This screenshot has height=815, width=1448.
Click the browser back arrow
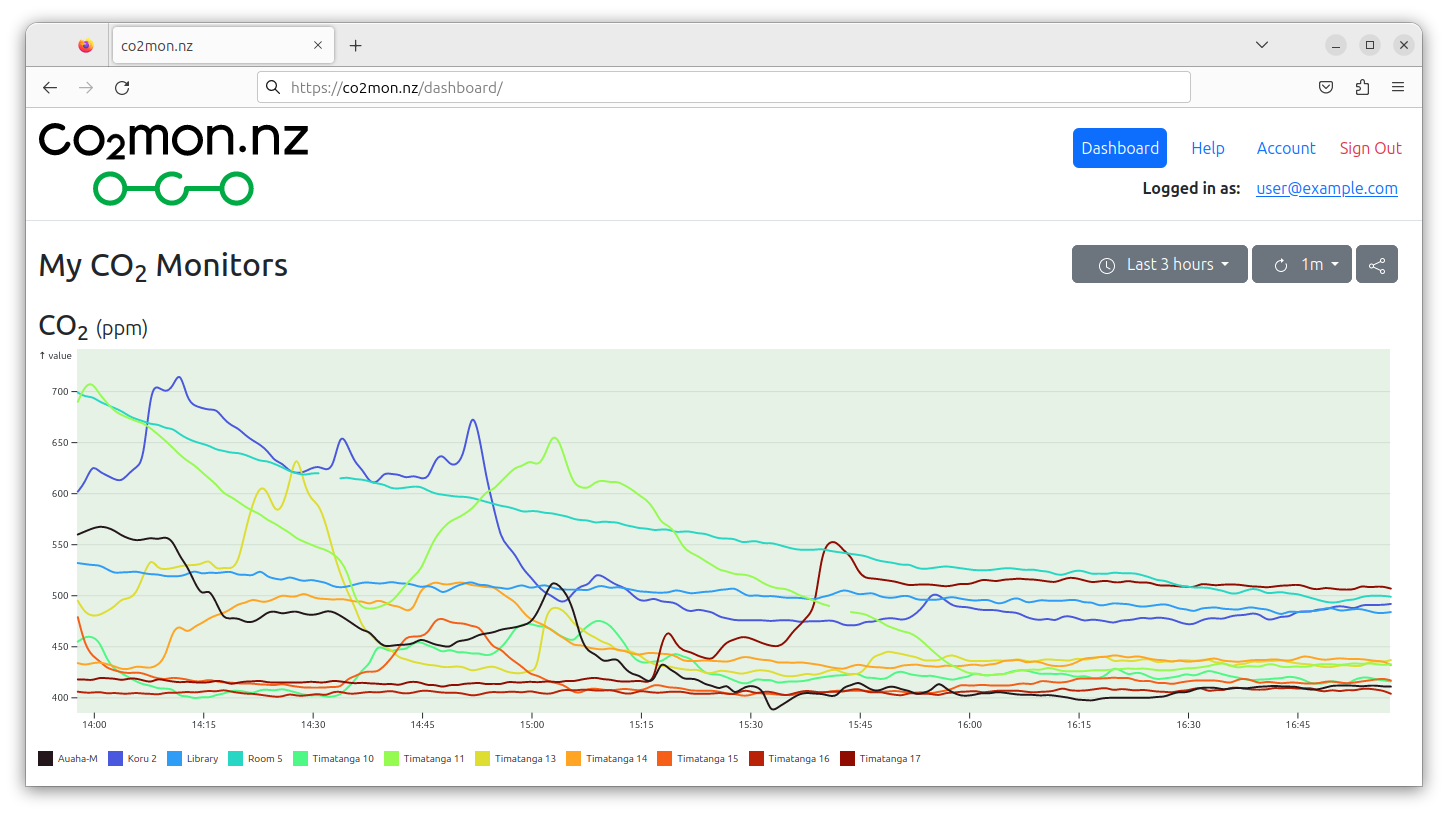(x=50, y=87)
